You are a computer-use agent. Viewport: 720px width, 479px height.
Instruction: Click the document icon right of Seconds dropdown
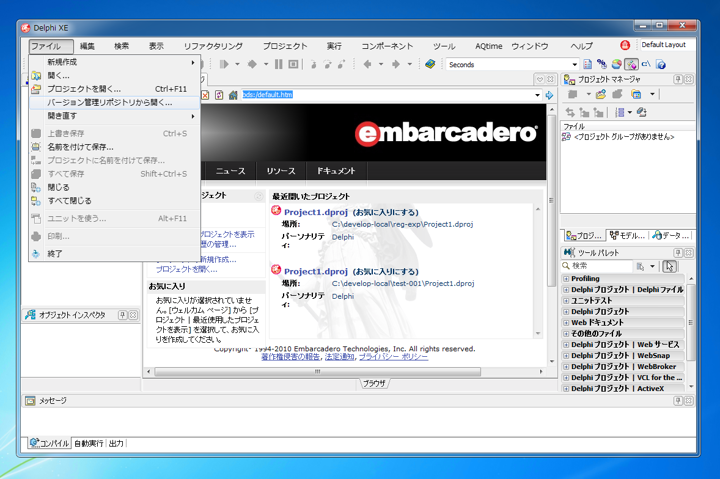pyautogui.click(x=587, y=64)
